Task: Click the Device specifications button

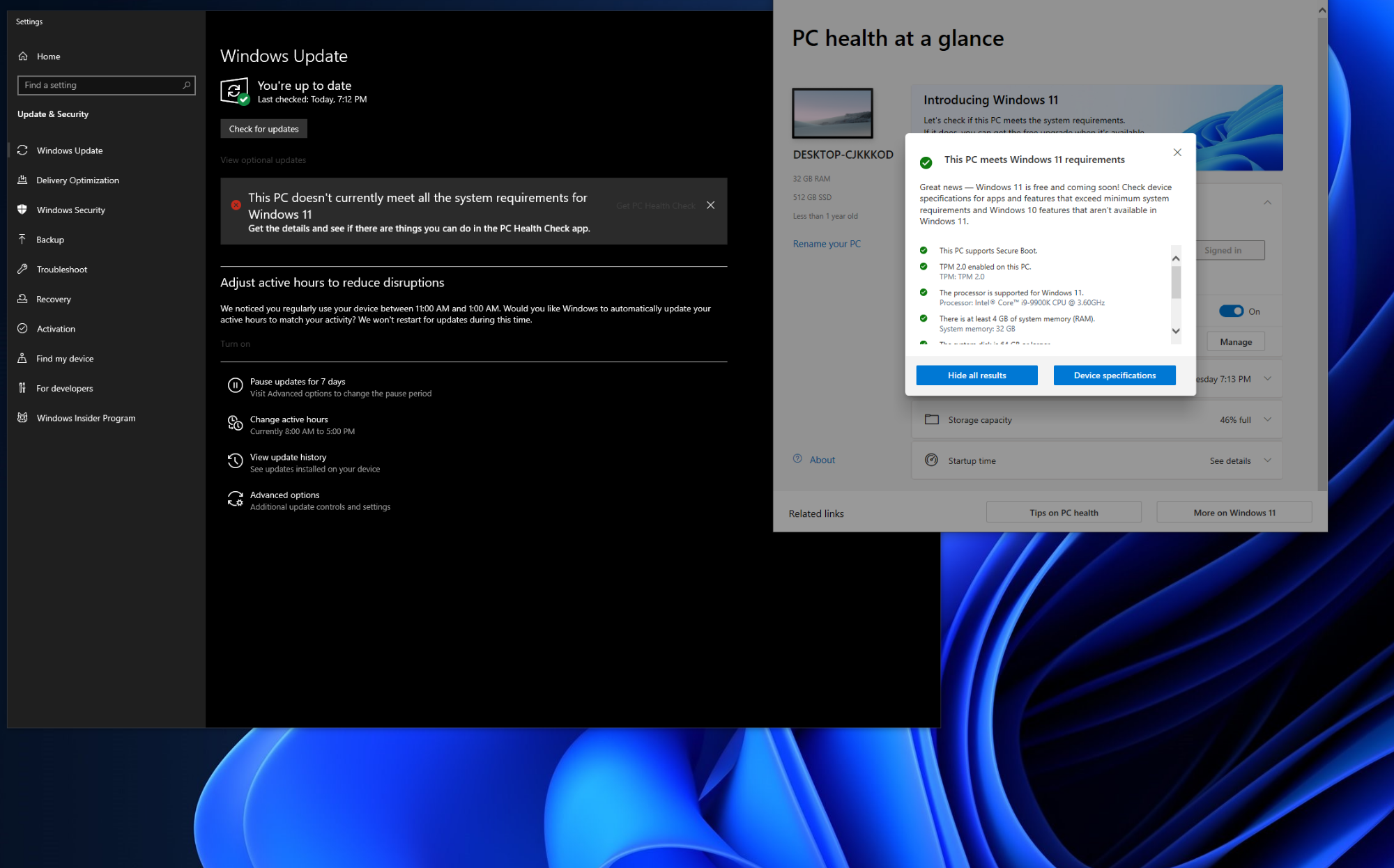Action: (1114, 375)
